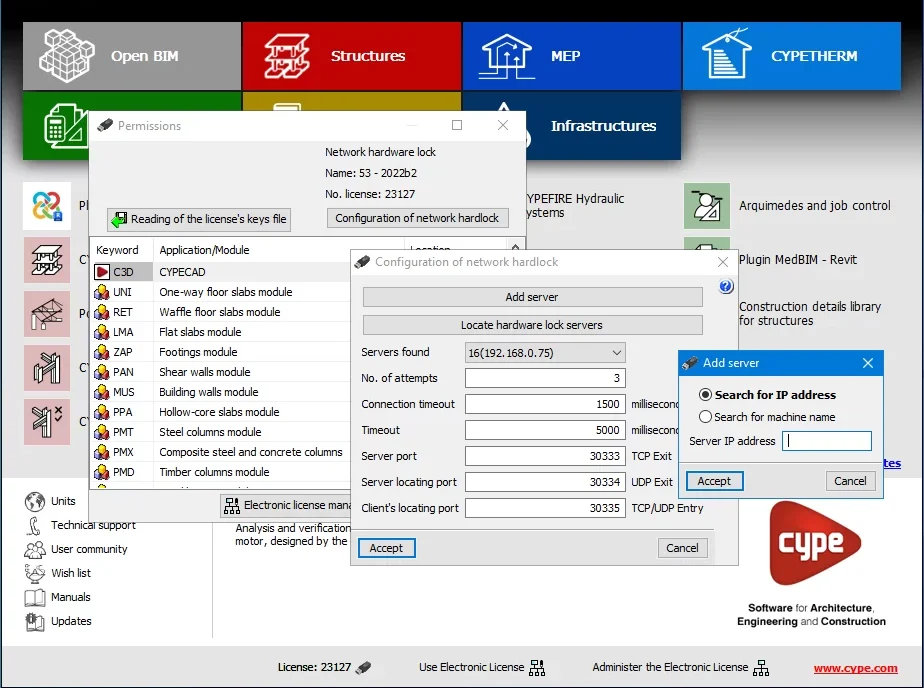Click the ZAP module key icon
Viewport: 924px width, 688px height.
102,352
